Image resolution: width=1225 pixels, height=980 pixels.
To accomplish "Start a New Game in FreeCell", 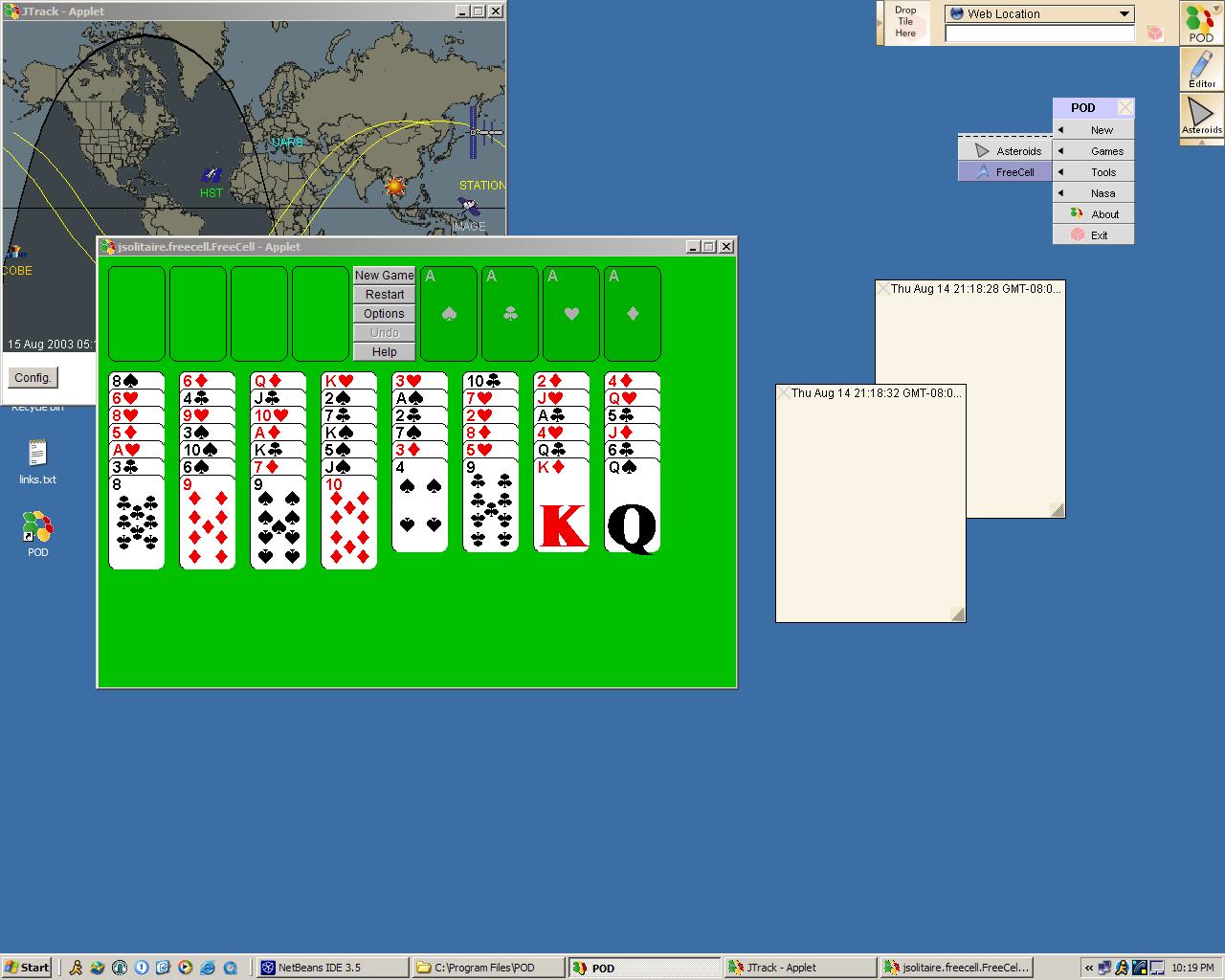I will (x=384, y=276).
